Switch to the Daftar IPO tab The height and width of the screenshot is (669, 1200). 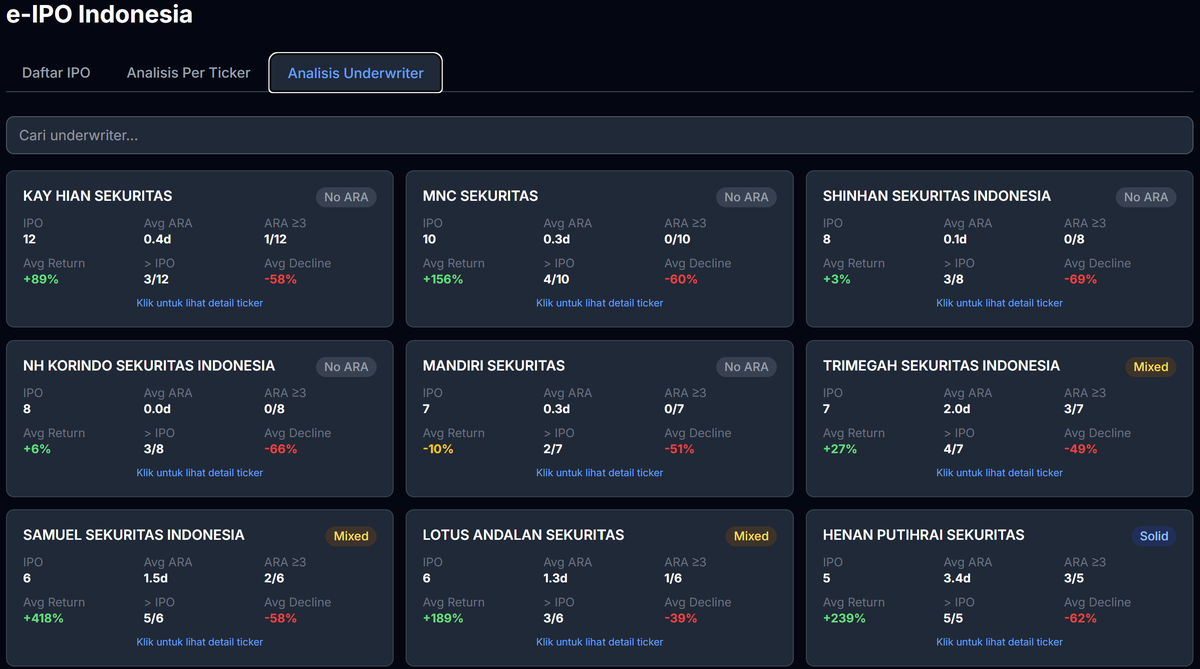(x=56, y=73)
